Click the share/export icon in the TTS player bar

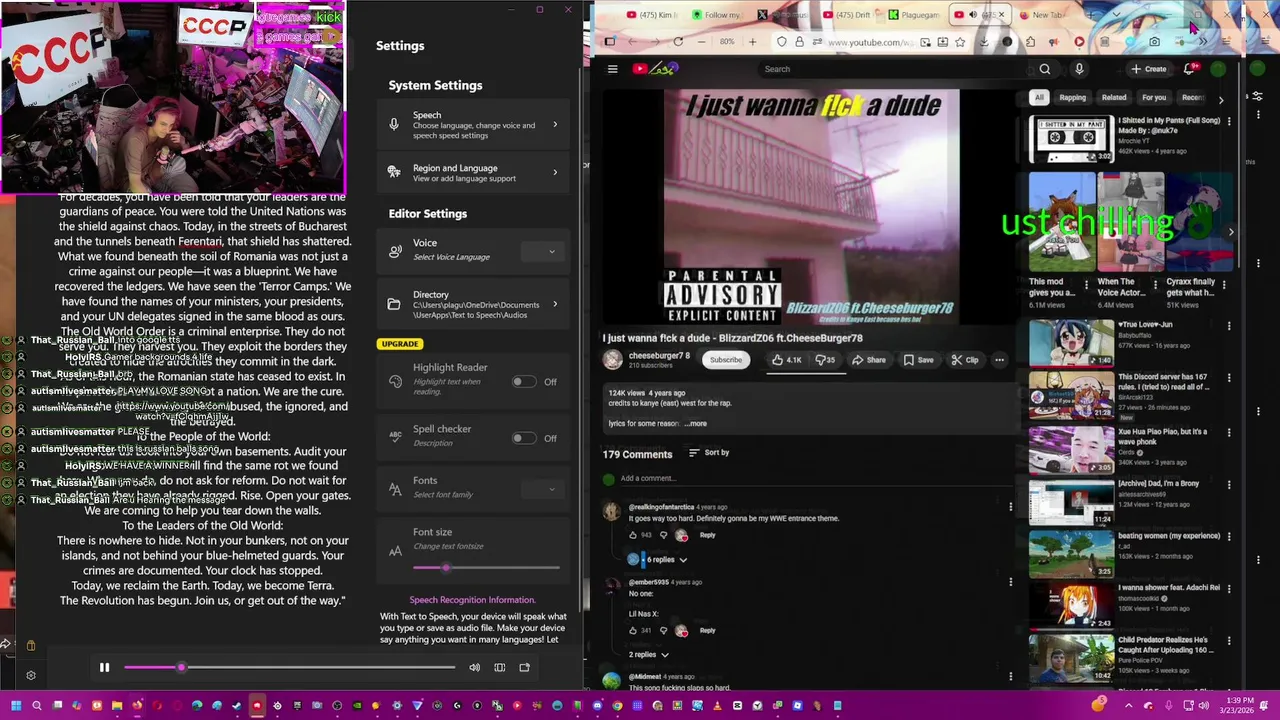tap(524, 668)
